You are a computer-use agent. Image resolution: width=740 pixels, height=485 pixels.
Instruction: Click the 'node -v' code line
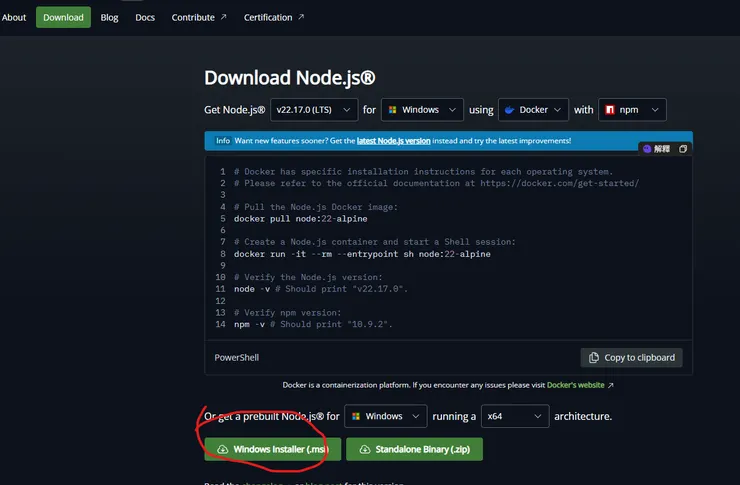coord(320,289)
